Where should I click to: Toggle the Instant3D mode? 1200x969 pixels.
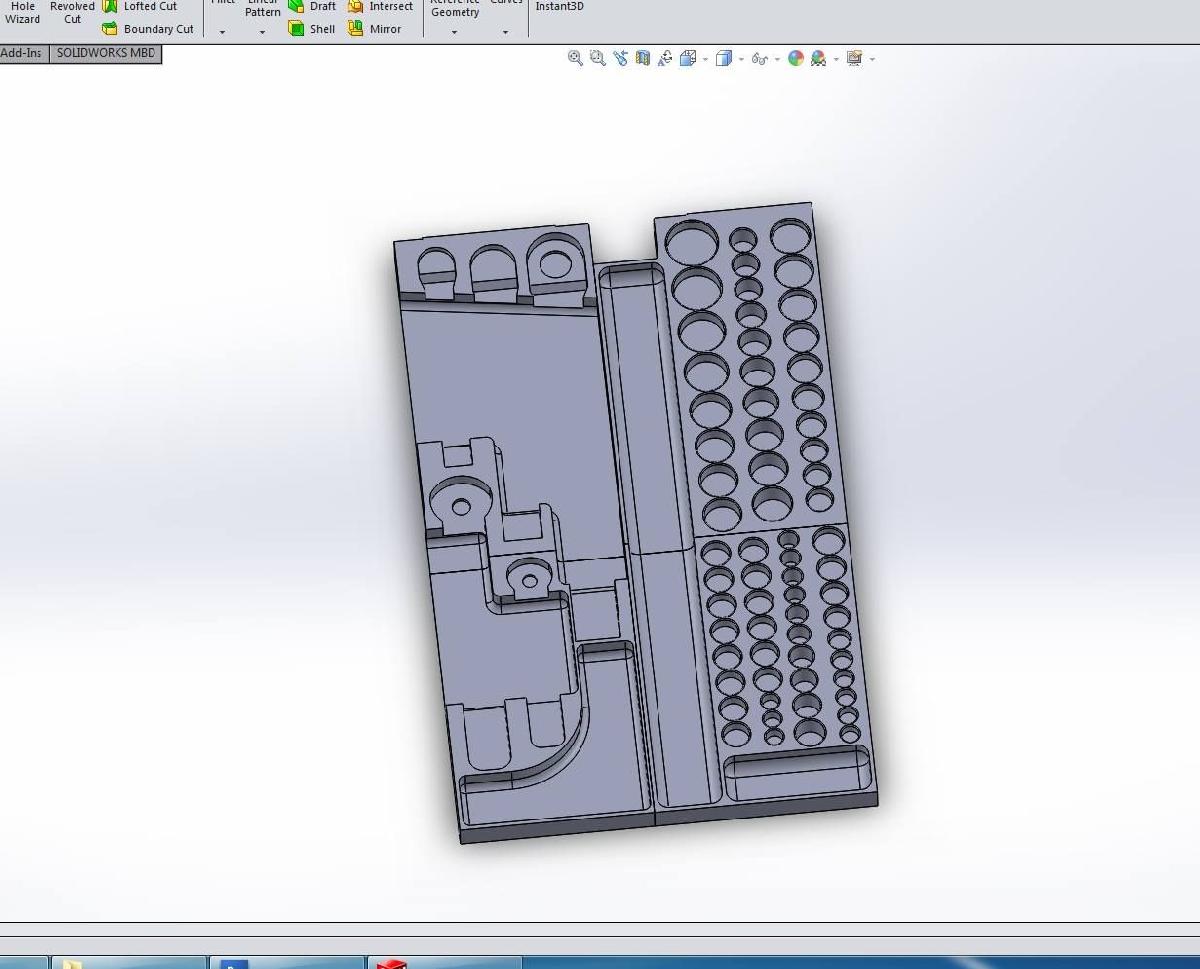(559, 6)
